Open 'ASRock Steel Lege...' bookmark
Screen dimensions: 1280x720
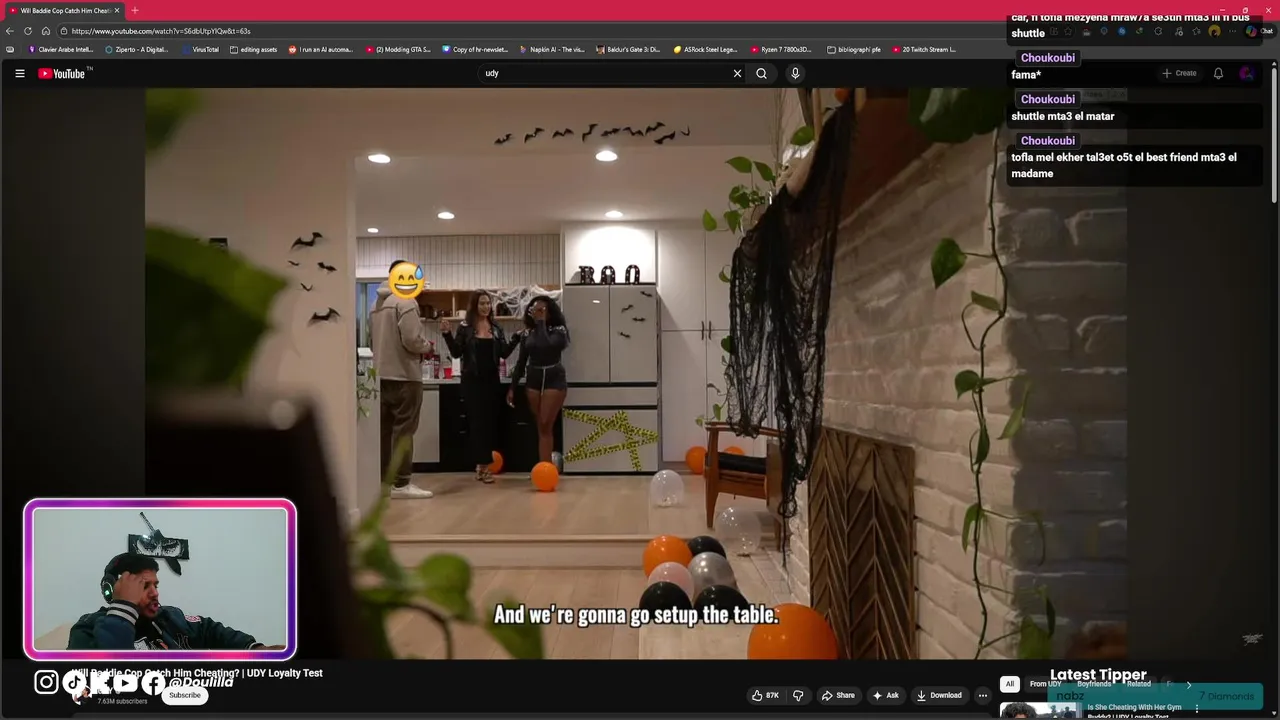coord(706,49)
